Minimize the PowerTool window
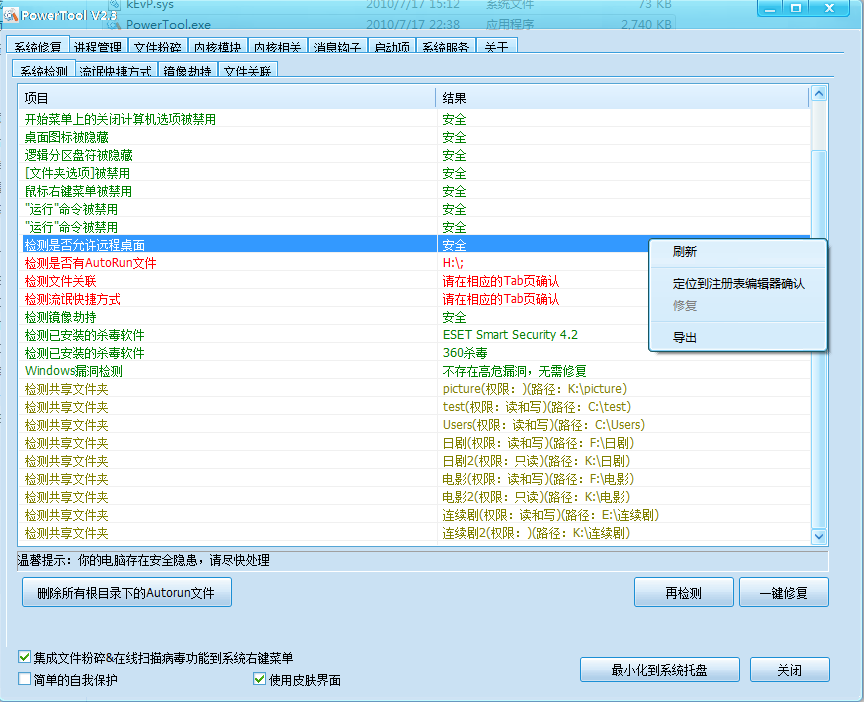This screenshot has height=702, width=864. (x=770, y=8)
